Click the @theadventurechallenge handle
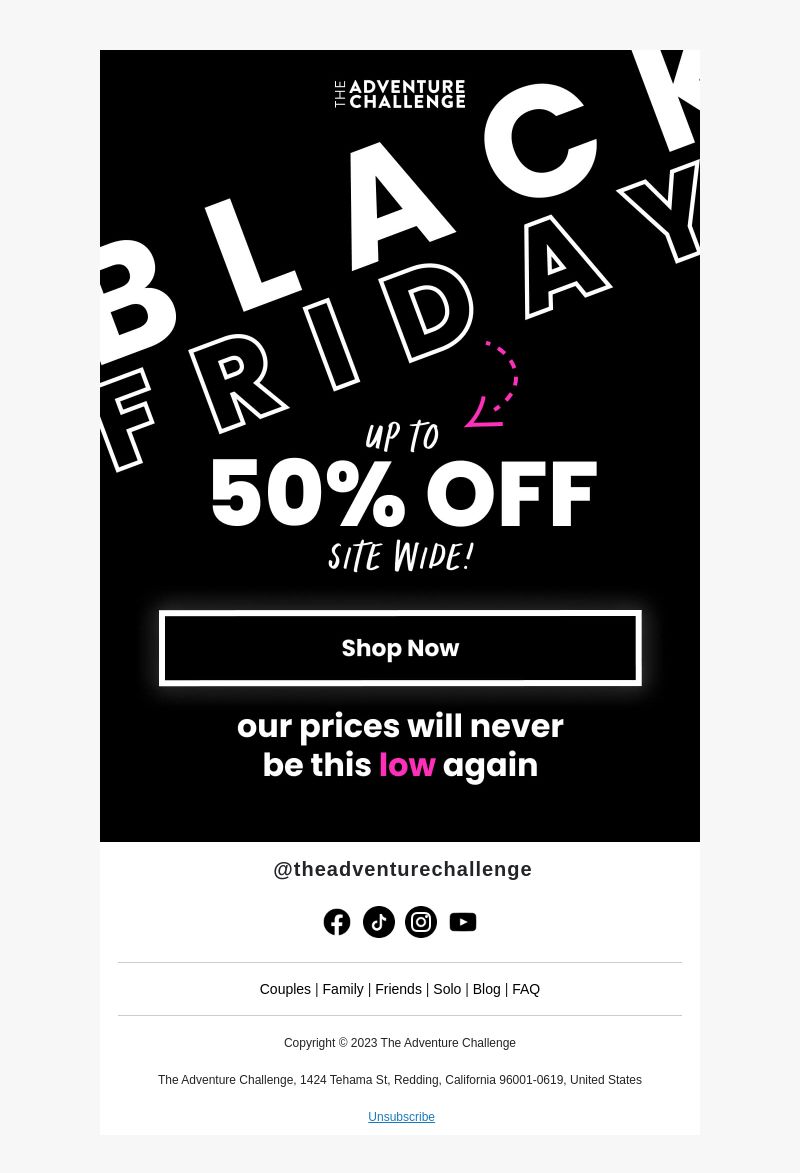Viewport: 800px width, 1173px height. point(403,869)
